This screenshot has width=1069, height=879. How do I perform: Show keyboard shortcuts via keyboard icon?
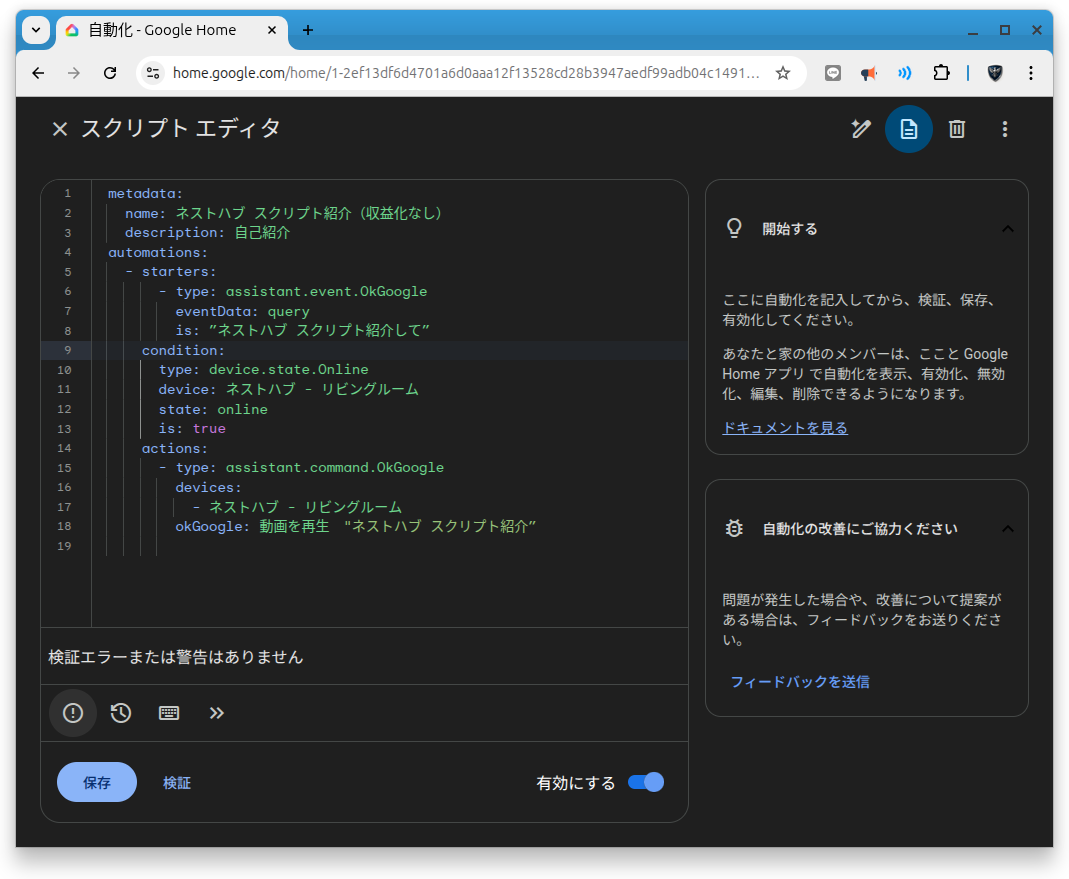(x=168, y=713)
